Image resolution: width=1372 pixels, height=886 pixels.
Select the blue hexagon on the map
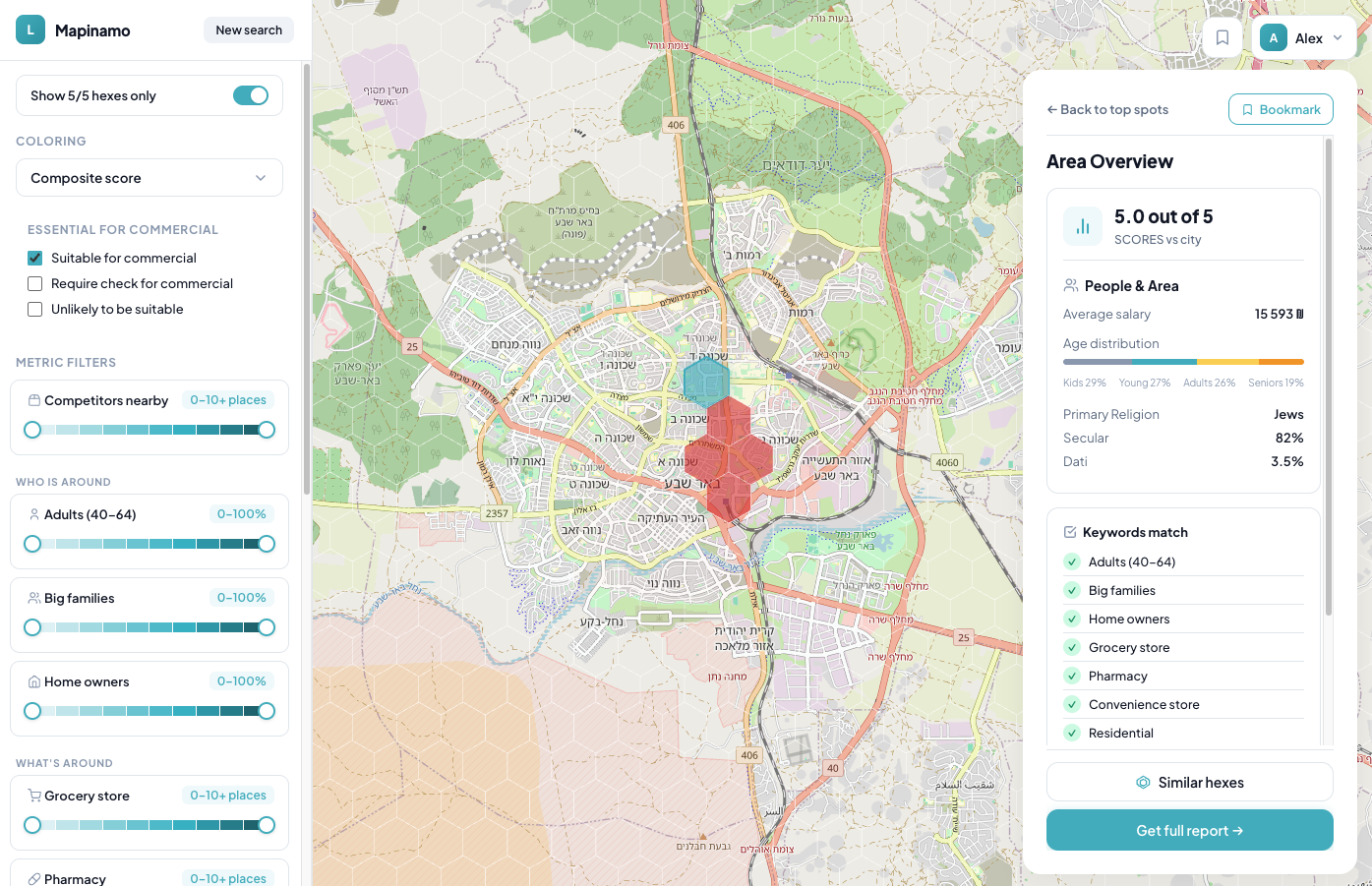[706, 382]
